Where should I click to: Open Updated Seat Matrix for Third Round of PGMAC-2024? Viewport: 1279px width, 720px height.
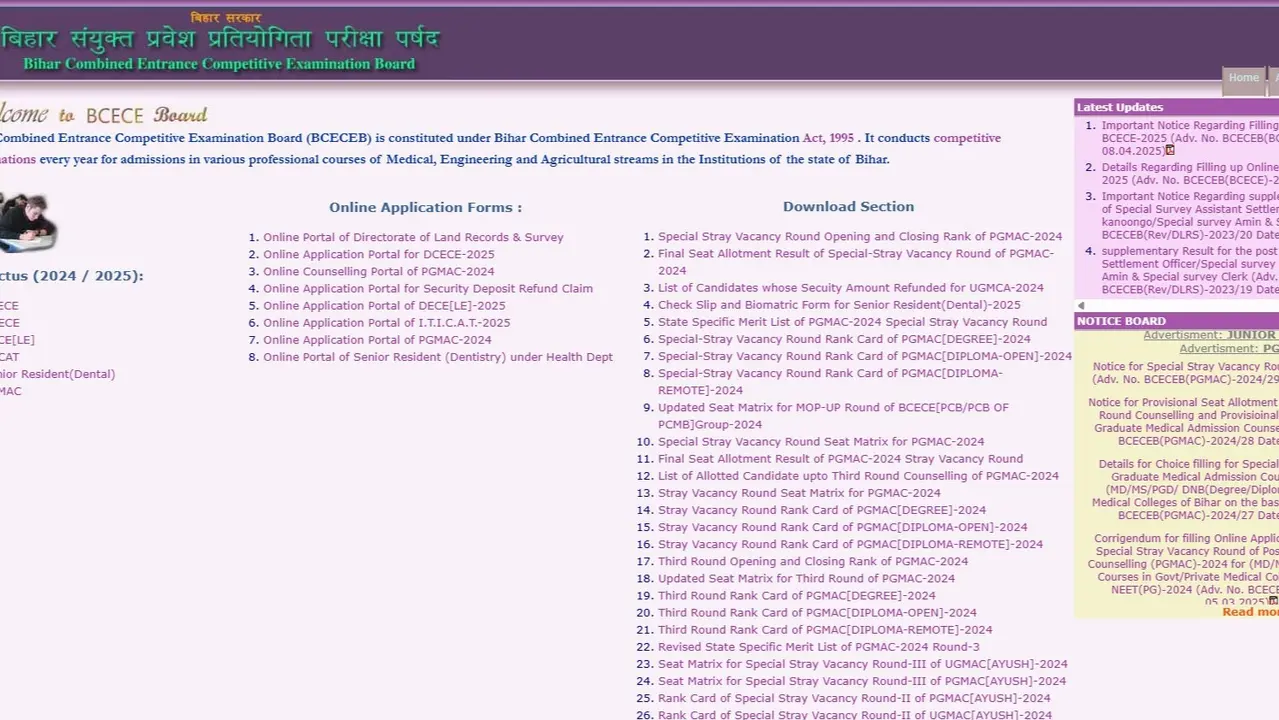[806, 578]
